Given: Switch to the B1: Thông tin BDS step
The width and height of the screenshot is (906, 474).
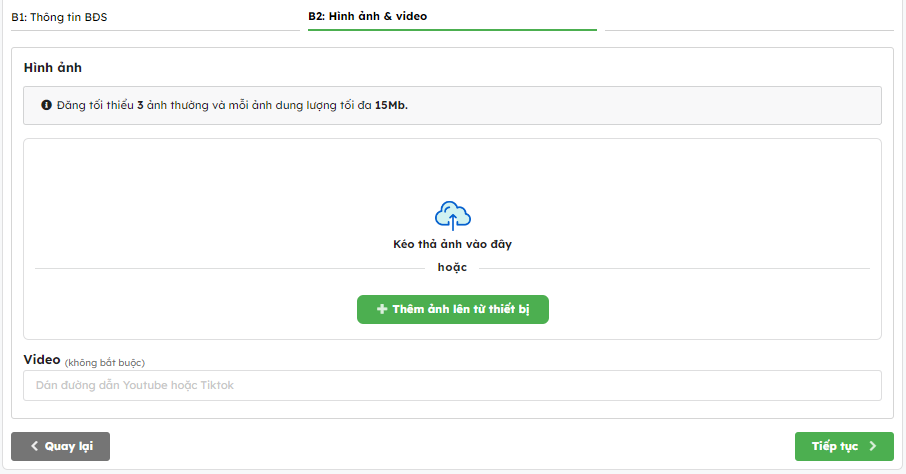Looking at the screenshot, I should point(59,17).
